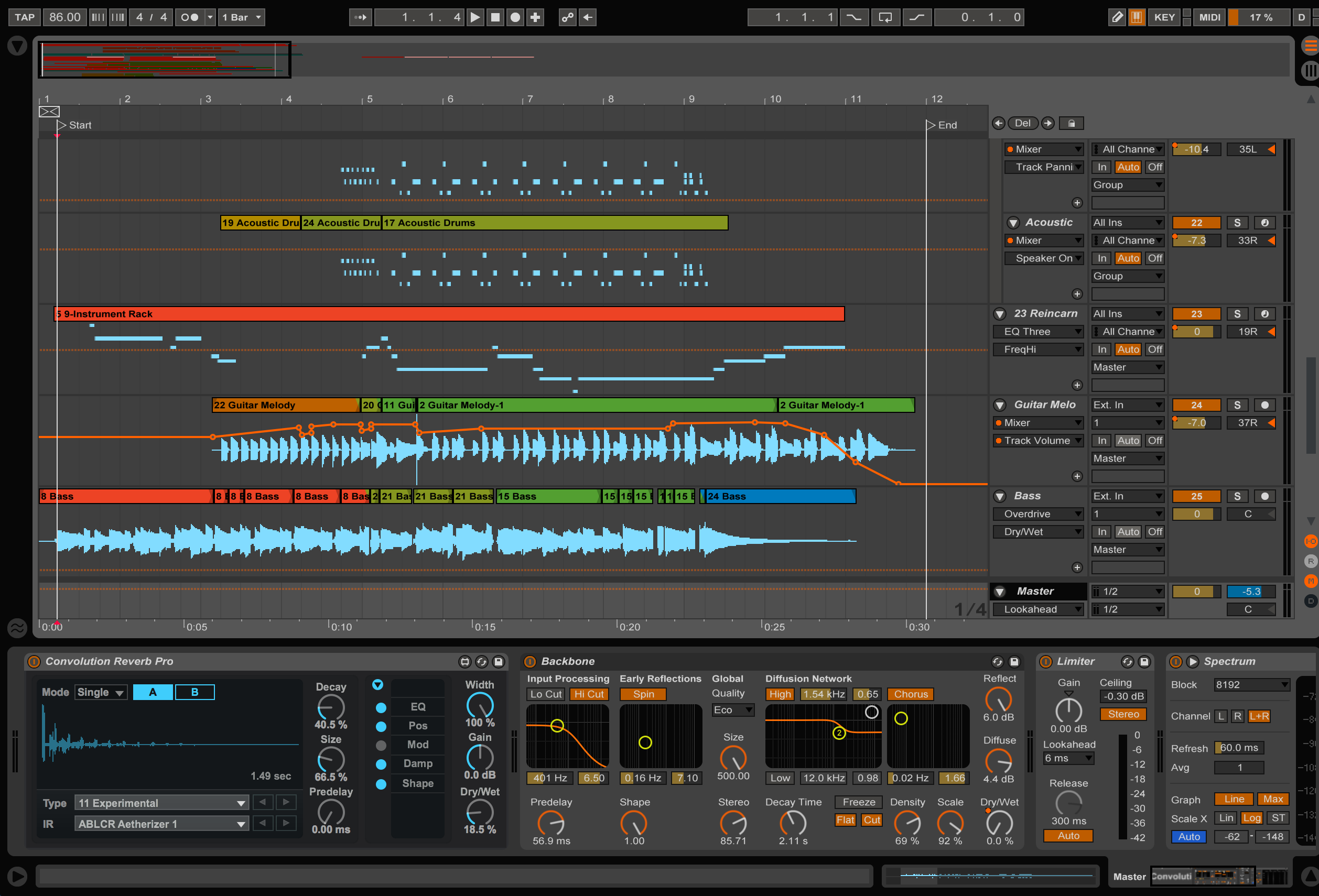The height and width of the screenshot is (896, 1319).
Task: Toggle the Draw Mode pencil icon
Action: [1117, 17]
